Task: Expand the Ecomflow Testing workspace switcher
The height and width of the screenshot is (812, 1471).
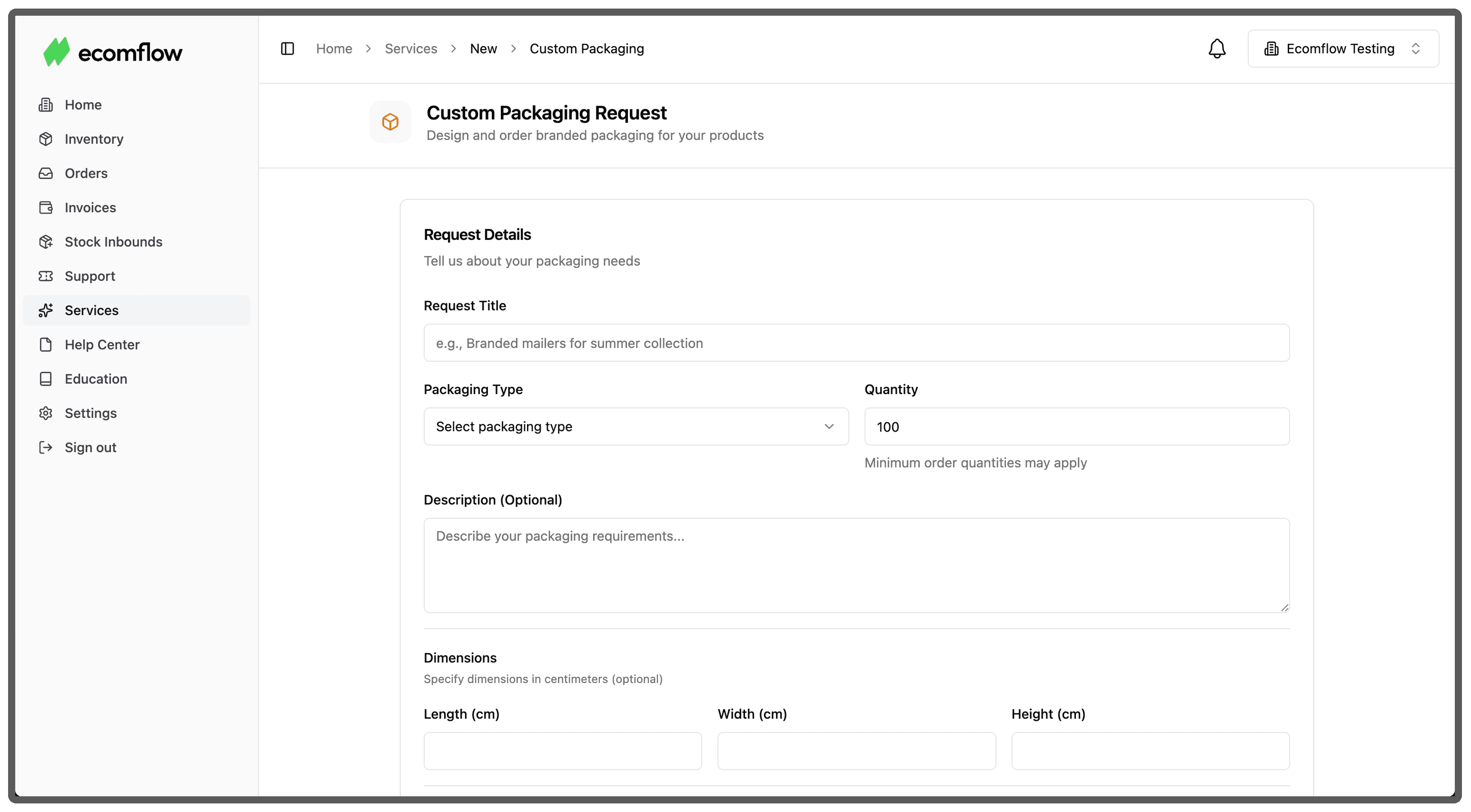Action: click(1342, 49)
